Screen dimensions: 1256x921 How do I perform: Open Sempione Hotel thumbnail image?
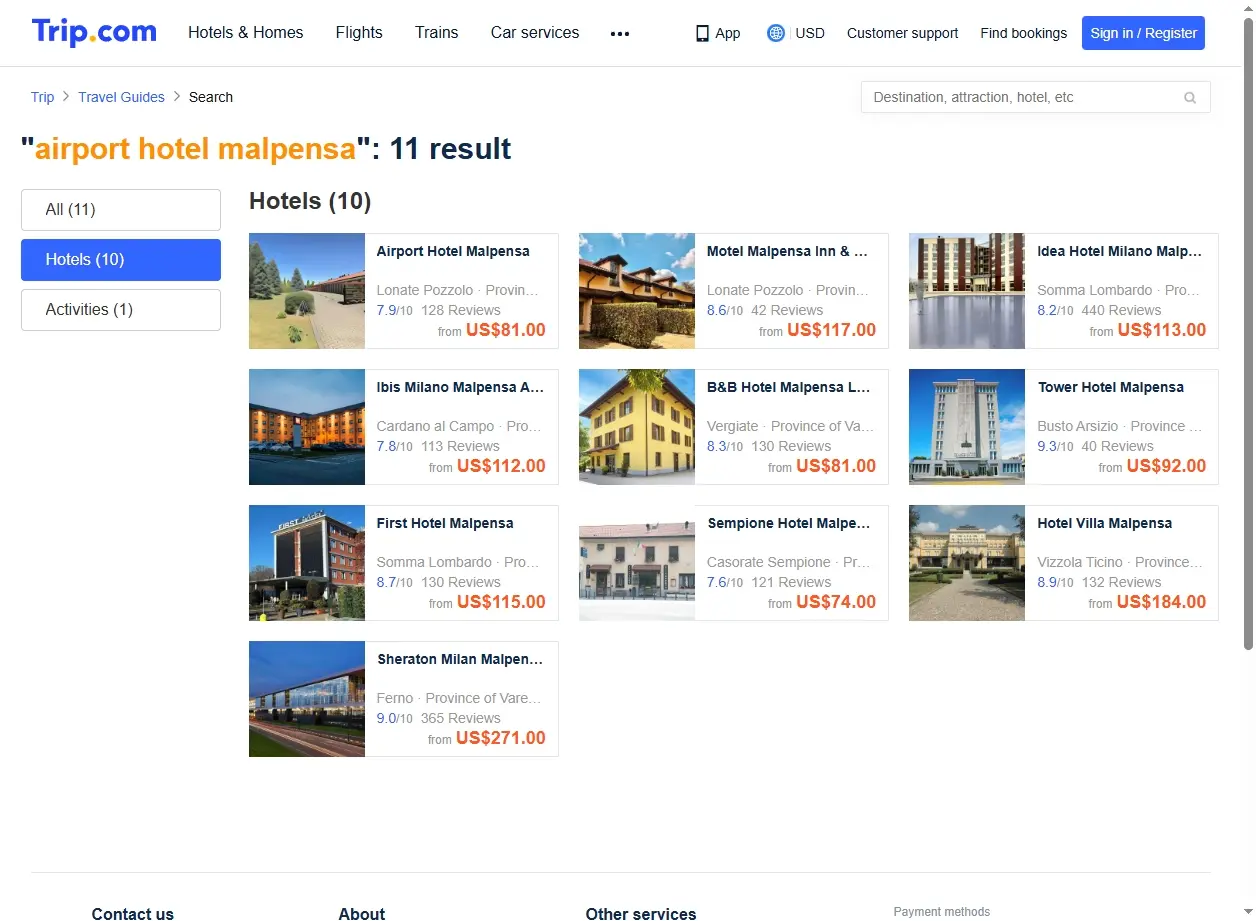tap(637, 563)
